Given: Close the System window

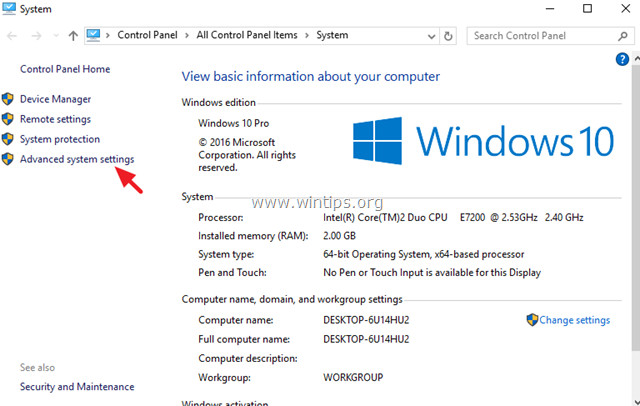Looking at the screenshot, I should point(625,9).
